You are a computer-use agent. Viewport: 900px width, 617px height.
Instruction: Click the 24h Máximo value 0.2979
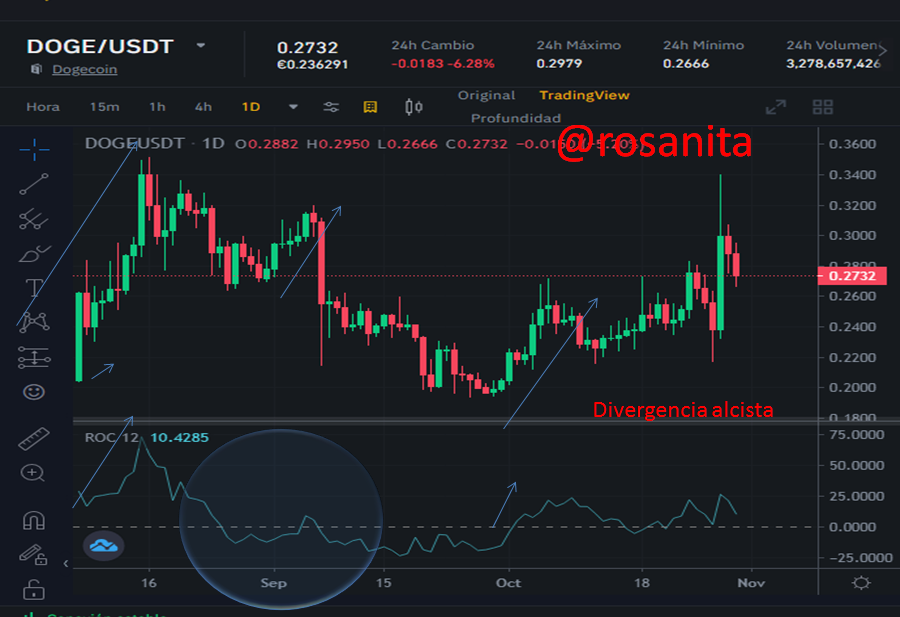559,63
